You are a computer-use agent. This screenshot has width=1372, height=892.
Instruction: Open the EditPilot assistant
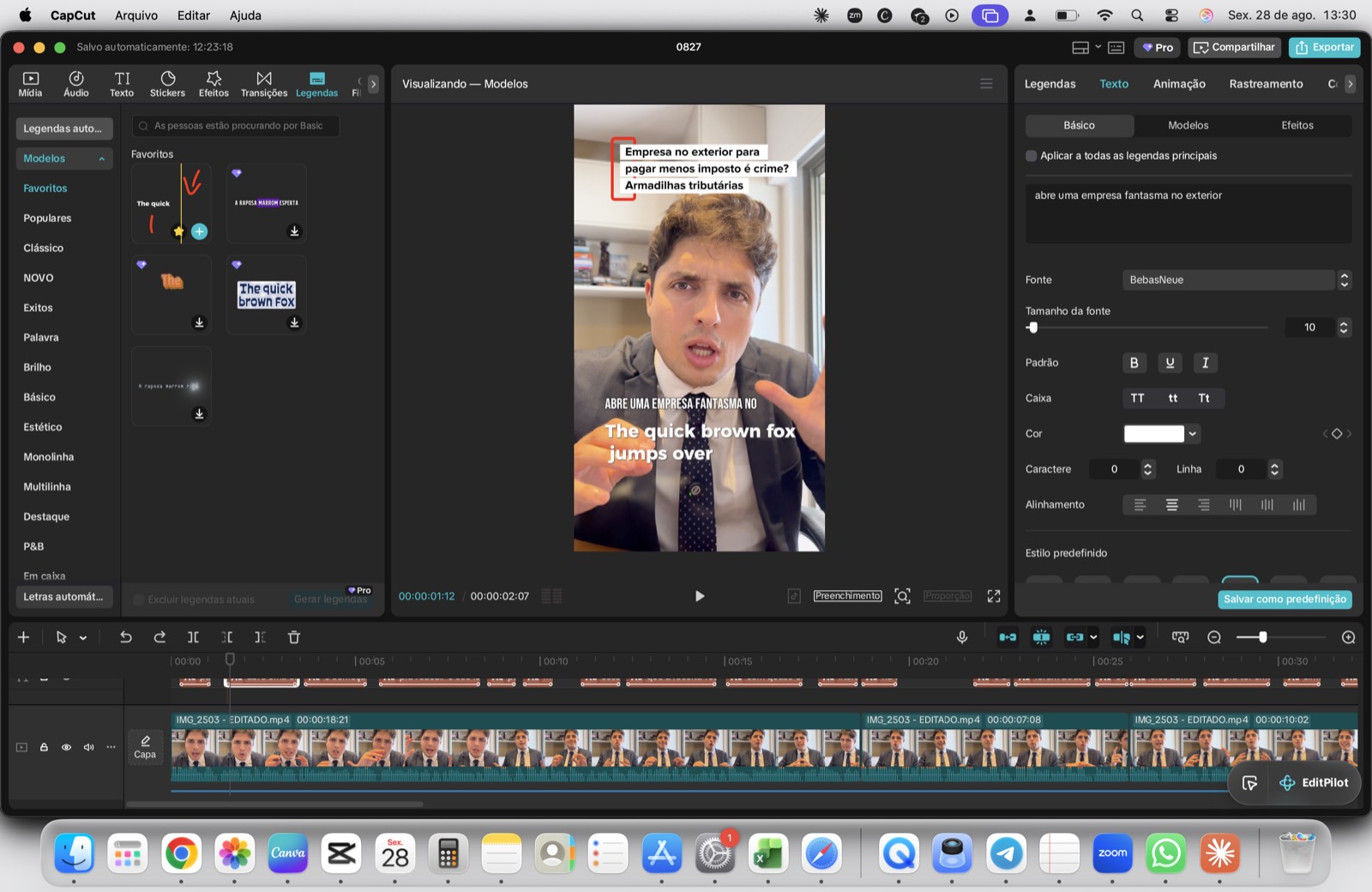pos(1314,782)
